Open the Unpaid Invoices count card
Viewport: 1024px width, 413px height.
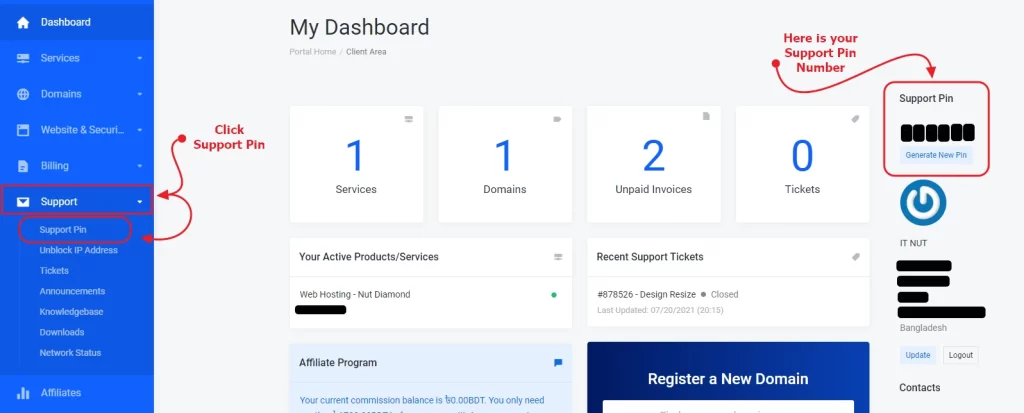tap(654, 165)
